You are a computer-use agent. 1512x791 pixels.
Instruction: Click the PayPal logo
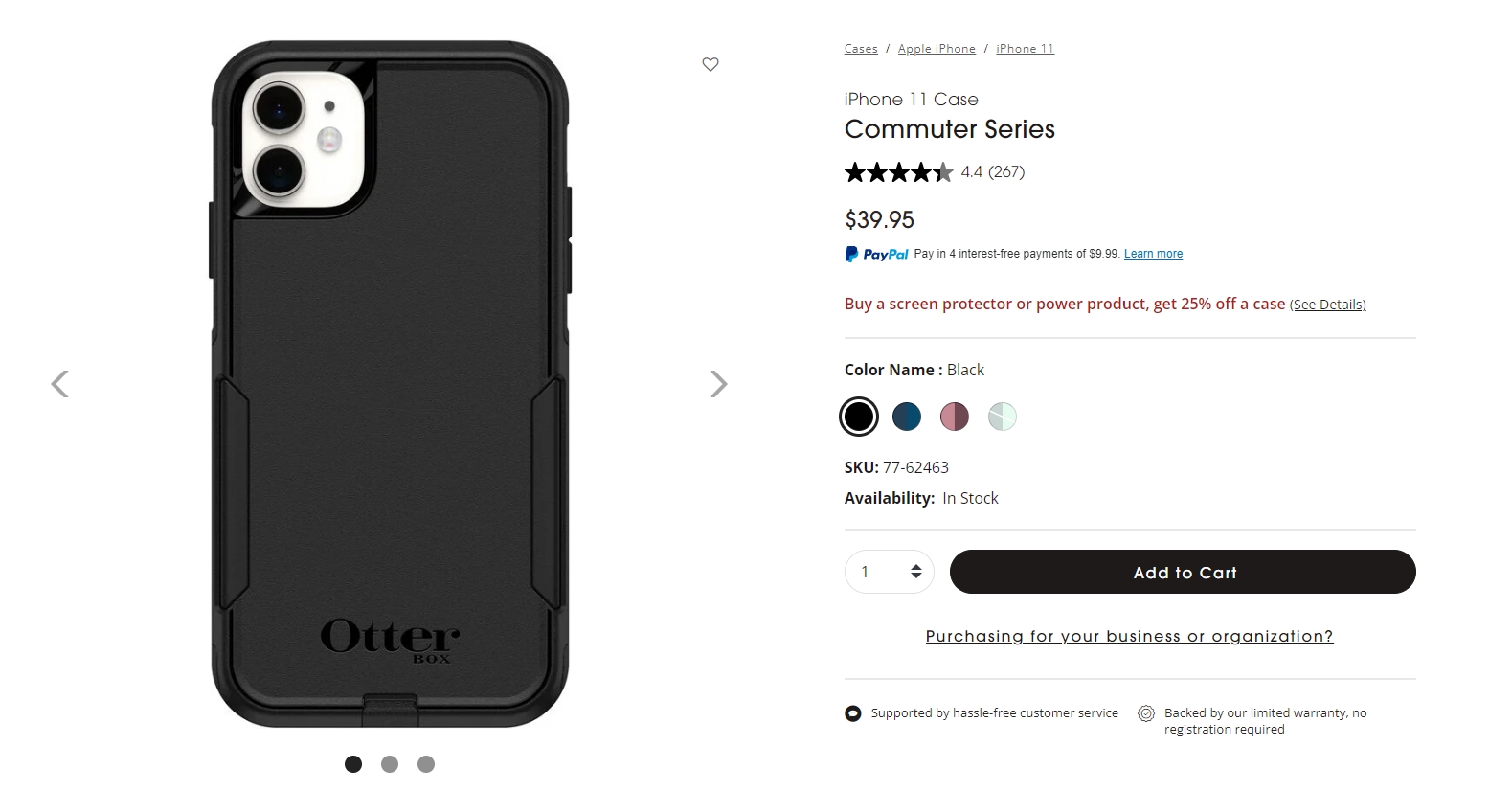876,254
